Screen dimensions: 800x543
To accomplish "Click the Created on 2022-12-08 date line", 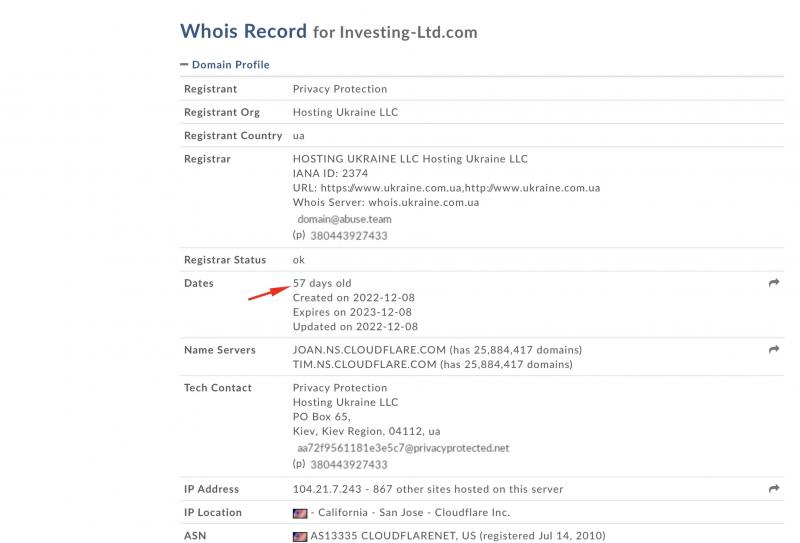I will (354, 298).
